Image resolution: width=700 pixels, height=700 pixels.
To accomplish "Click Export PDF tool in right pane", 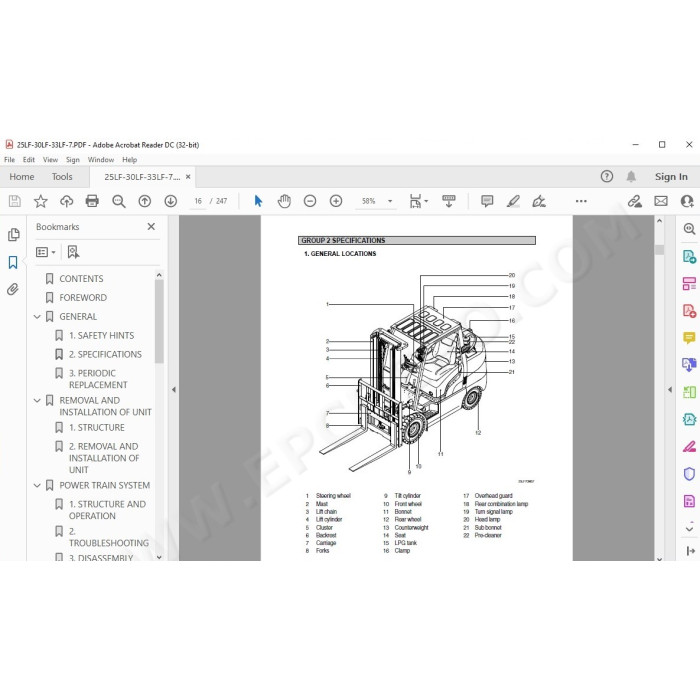I will tap(689, 257).
